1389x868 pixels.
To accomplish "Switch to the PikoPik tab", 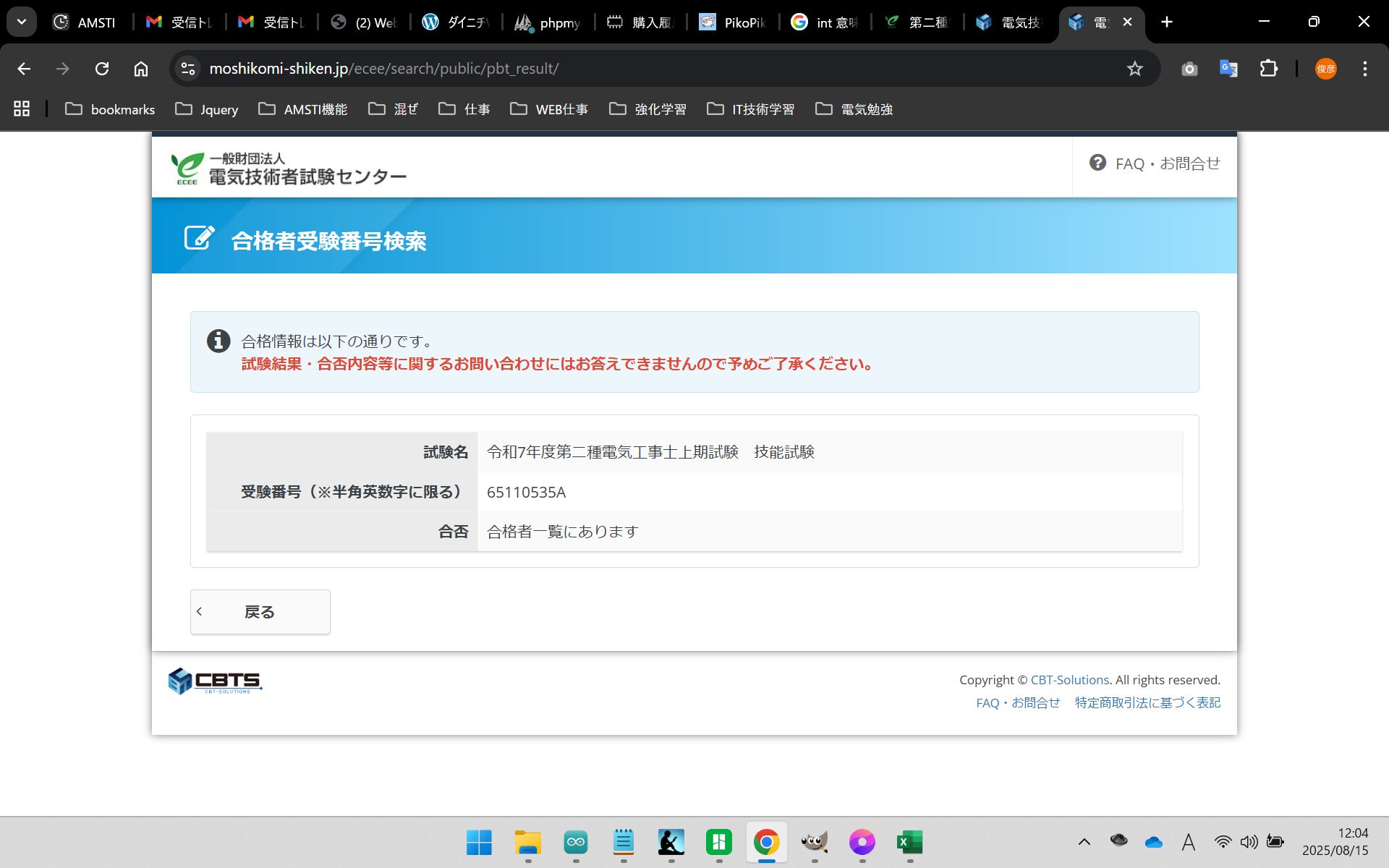I will [x=732, y=22].
